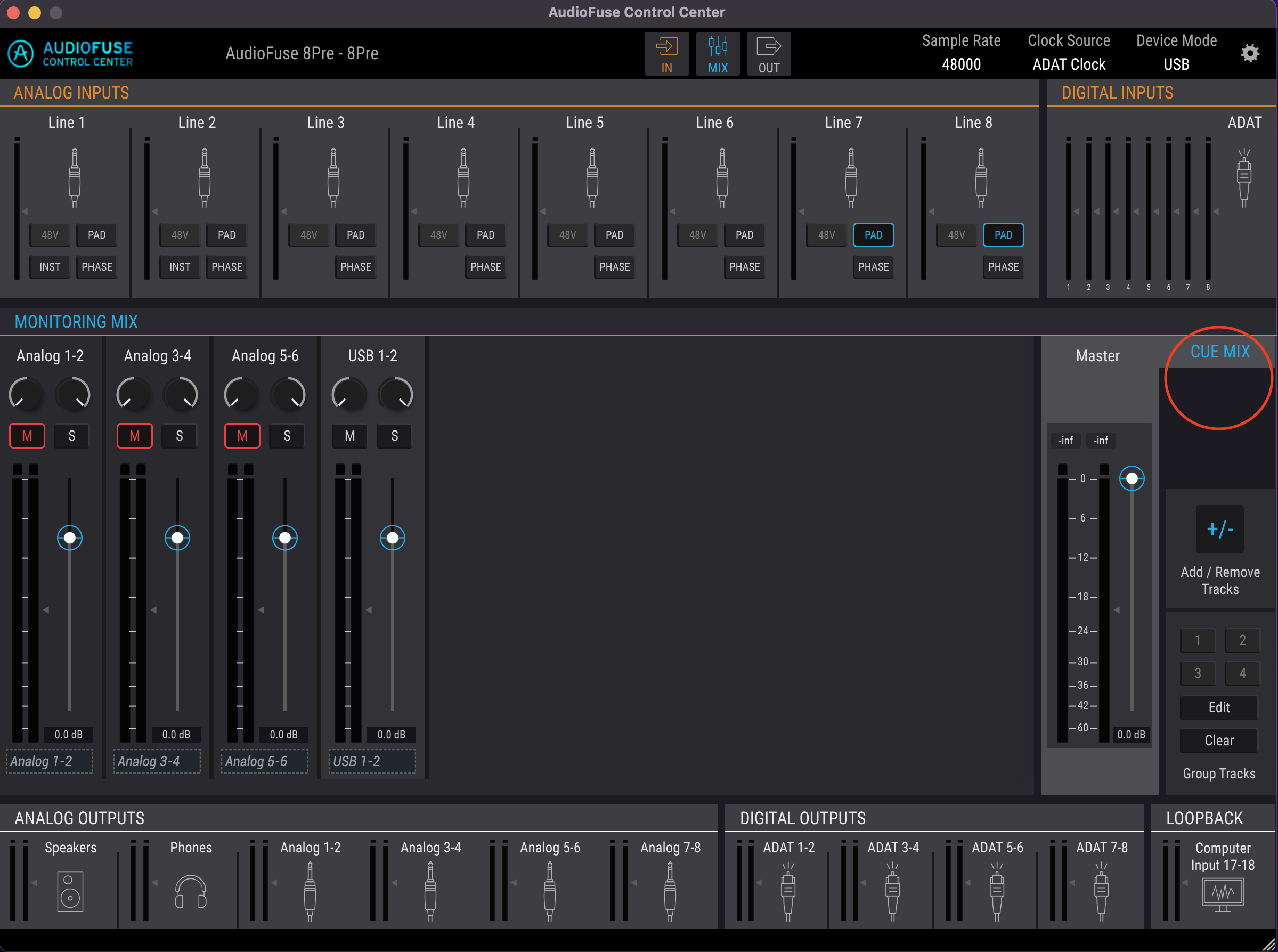Screen dimensions: 1278x952
Task: Switch to the IN view tab
Action: click(666, 54)
